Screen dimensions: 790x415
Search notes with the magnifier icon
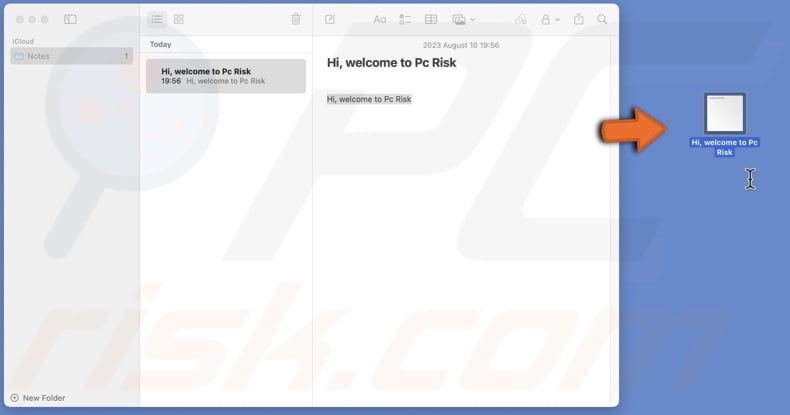click(x=602, y=19)
